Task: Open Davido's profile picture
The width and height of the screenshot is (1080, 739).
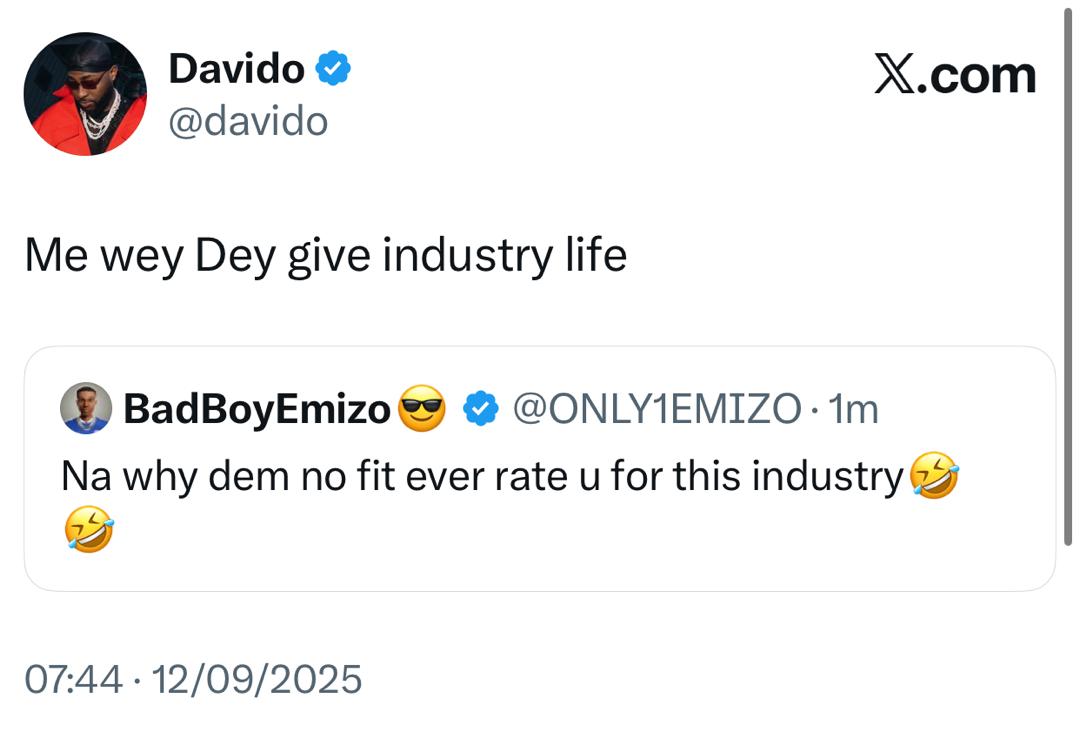Action: [x=85, y=92]
